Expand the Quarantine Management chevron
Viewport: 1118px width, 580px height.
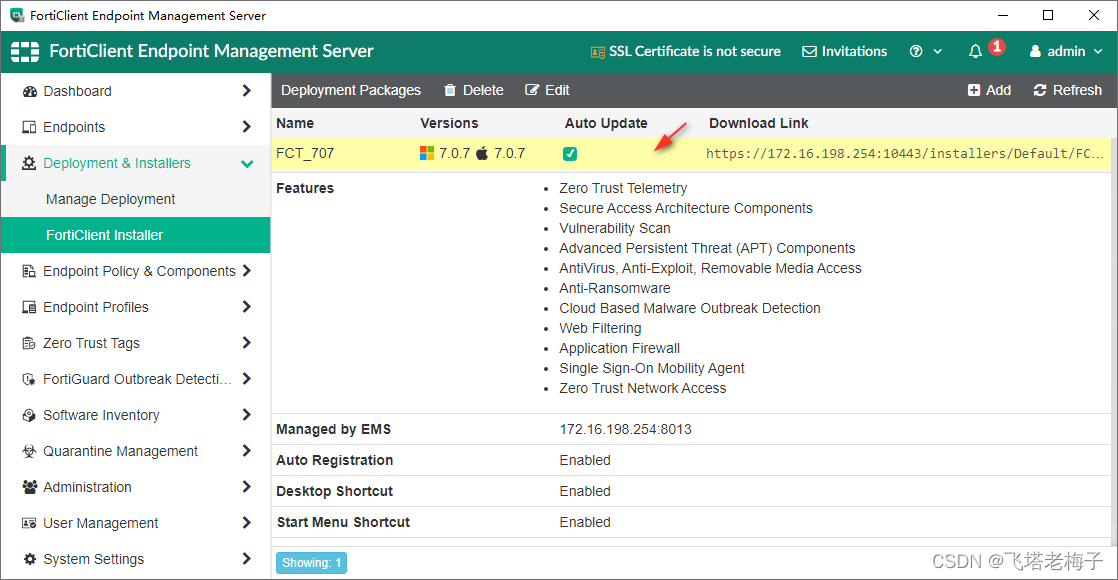pyautogui.click(x=247, y=451)
